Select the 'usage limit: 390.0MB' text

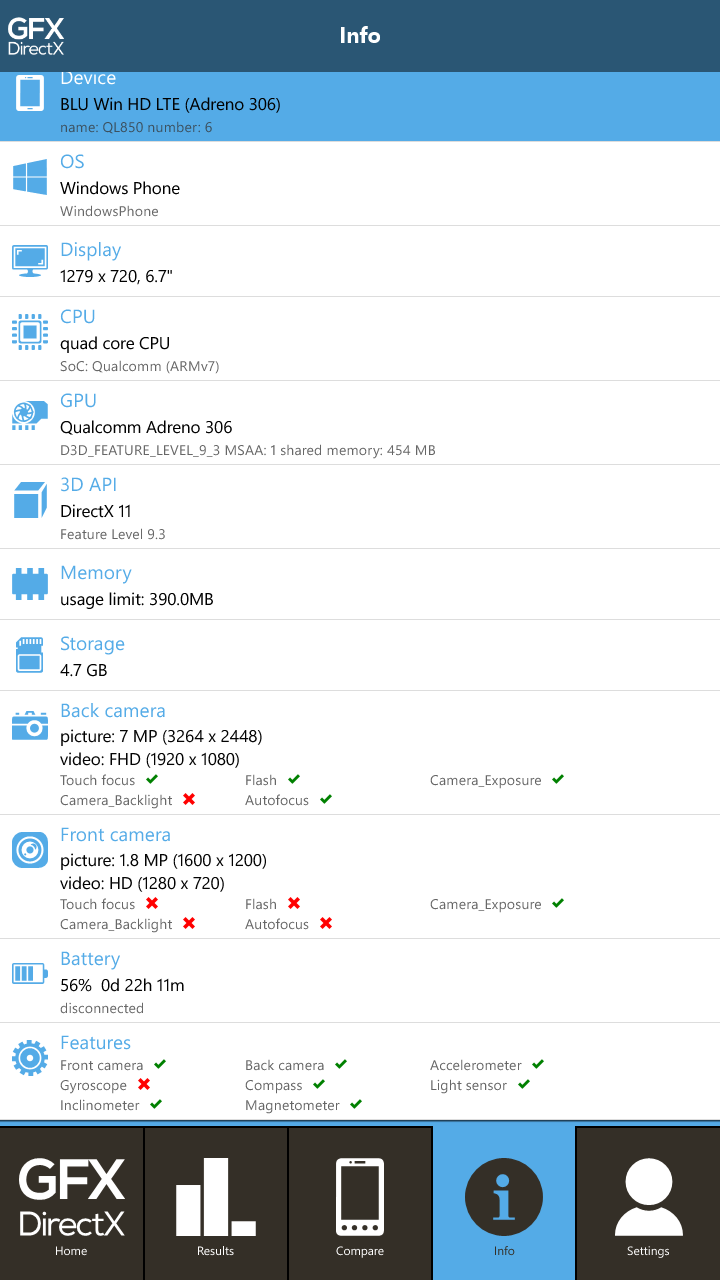[137, 599]
